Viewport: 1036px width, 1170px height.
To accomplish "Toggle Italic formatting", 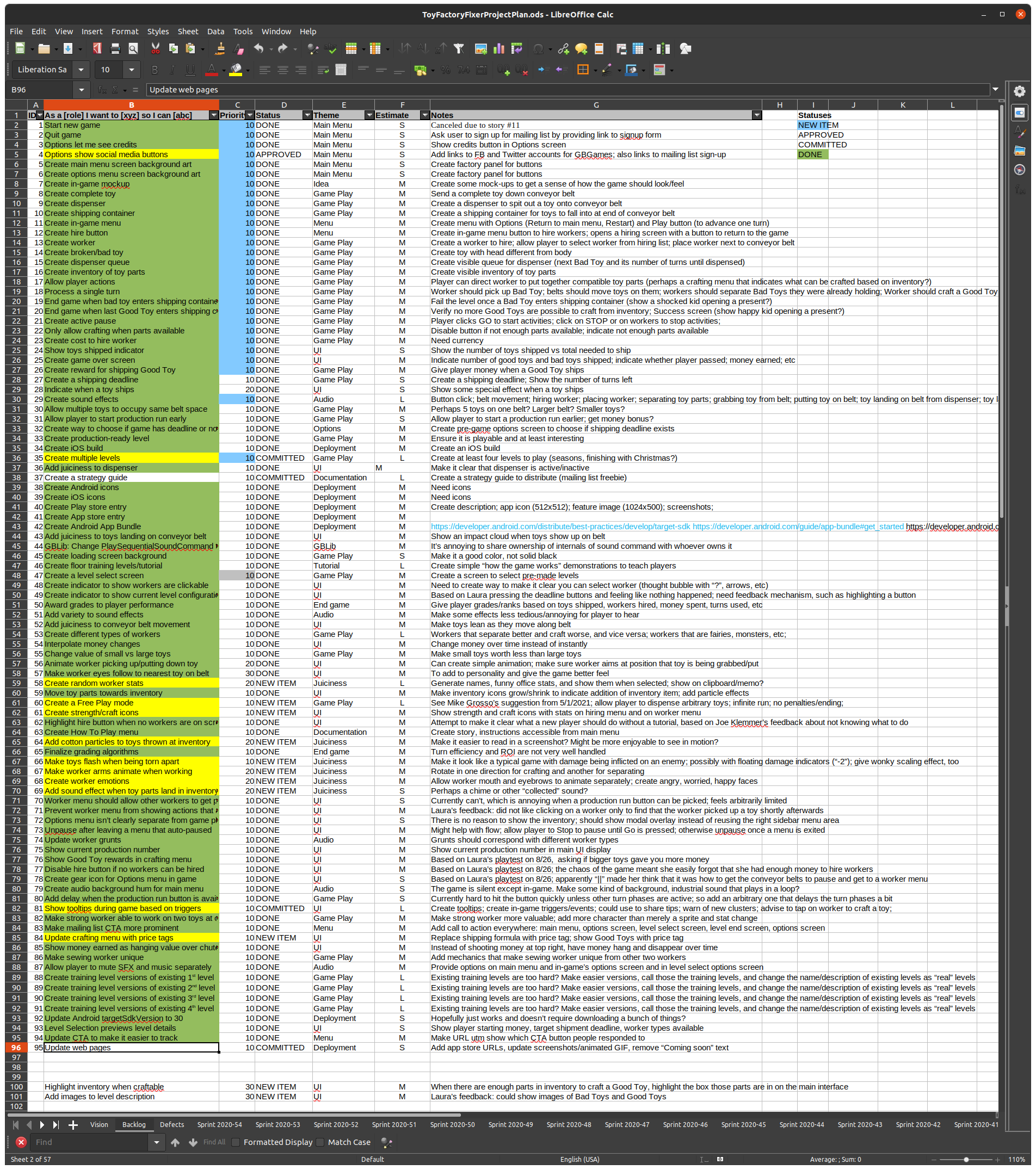I will coord(172,70).
